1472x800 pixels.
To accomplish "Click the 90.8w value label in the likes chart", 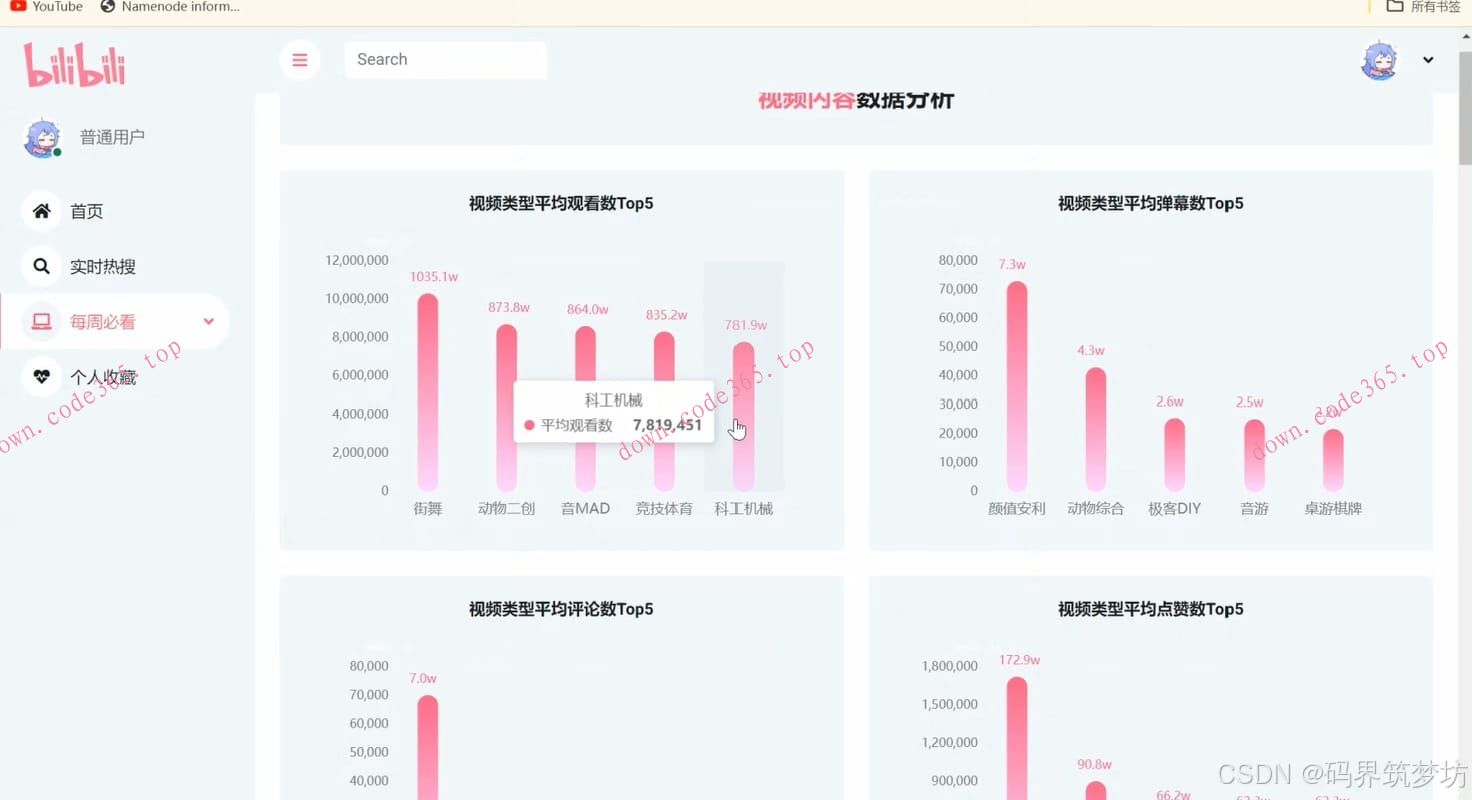I will (x=1095, y=765).
